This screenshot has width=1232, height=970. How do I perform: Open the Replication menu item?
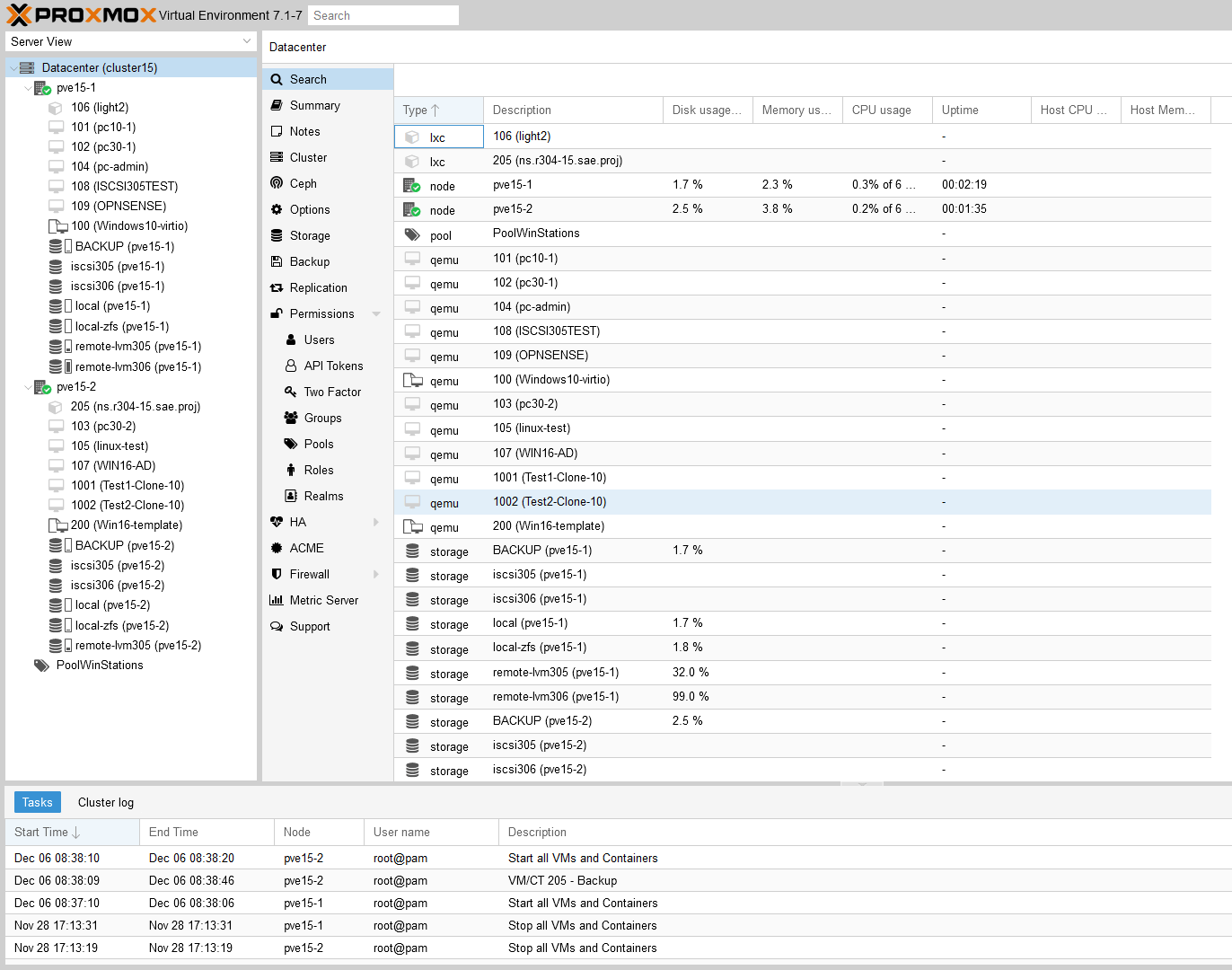(328, 287)
